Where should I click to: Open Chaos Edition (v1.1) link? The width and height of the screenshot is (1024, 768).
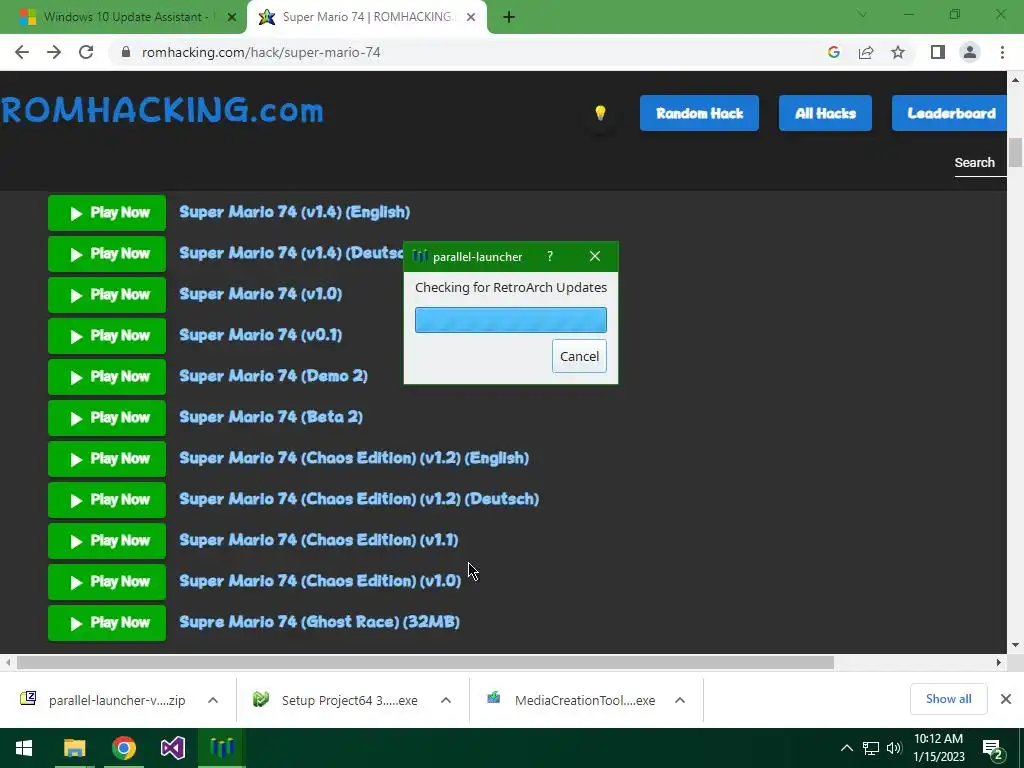click(319, 540)
